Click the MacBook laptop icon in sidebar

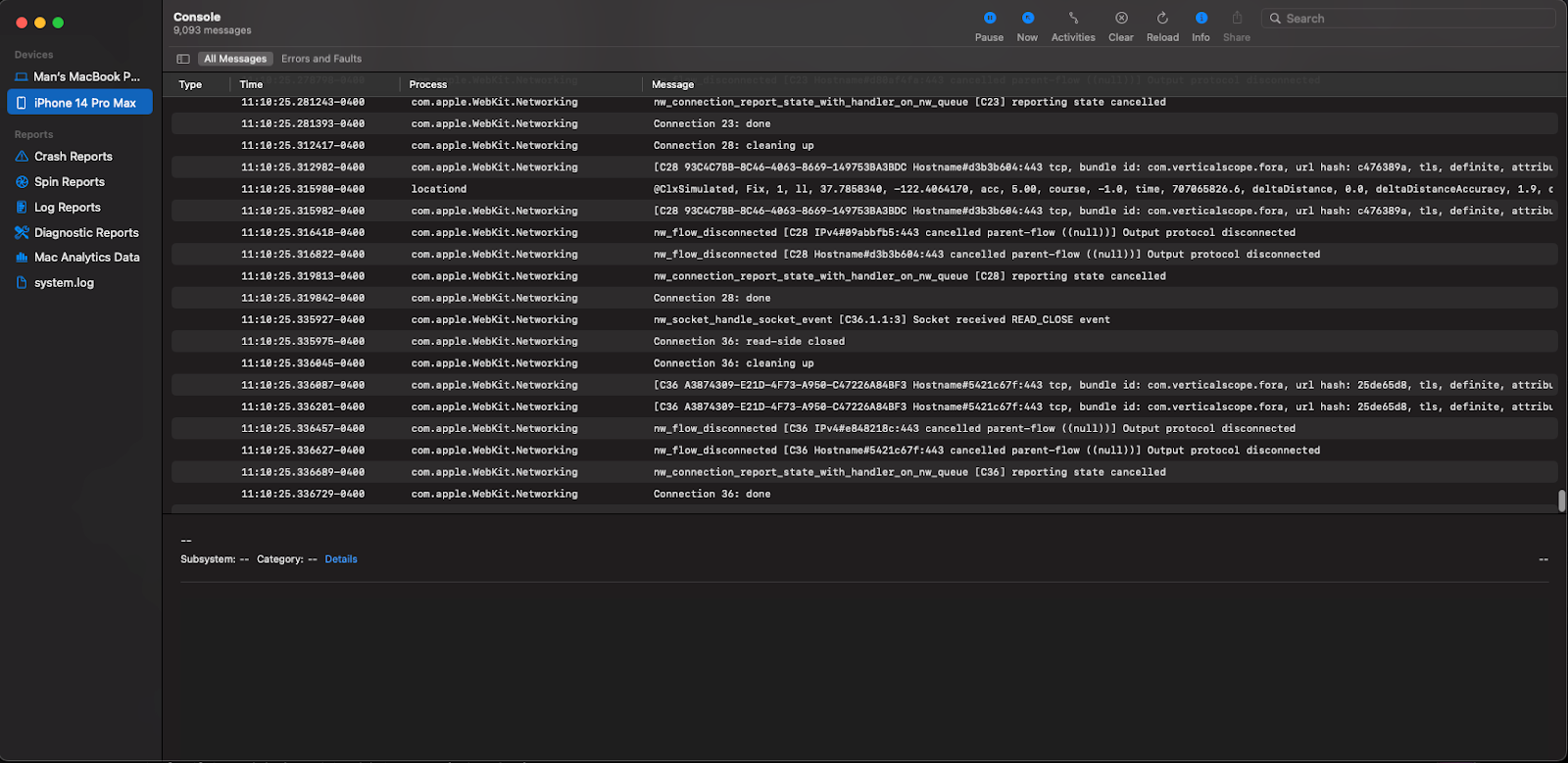[x=22, y=76]
